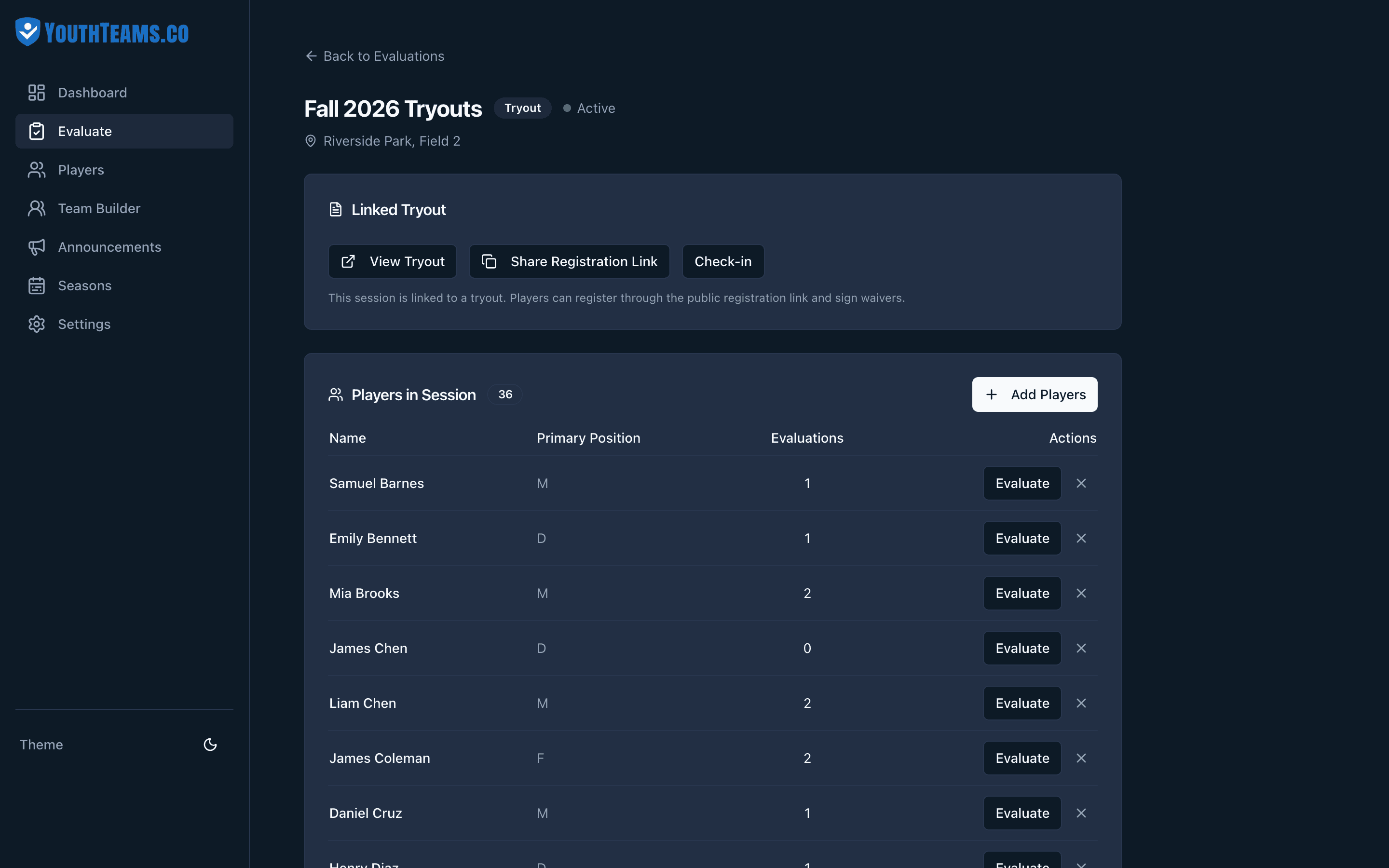
Task: Remove James Coleman from the session
Action: (1081, 758)
